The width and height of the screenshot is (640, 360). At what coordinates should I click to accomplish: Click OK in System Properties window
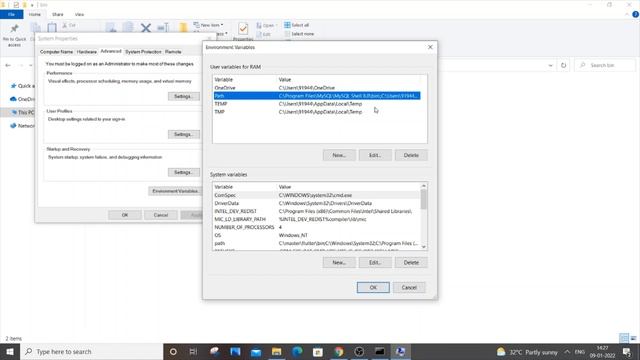point(125,215)
